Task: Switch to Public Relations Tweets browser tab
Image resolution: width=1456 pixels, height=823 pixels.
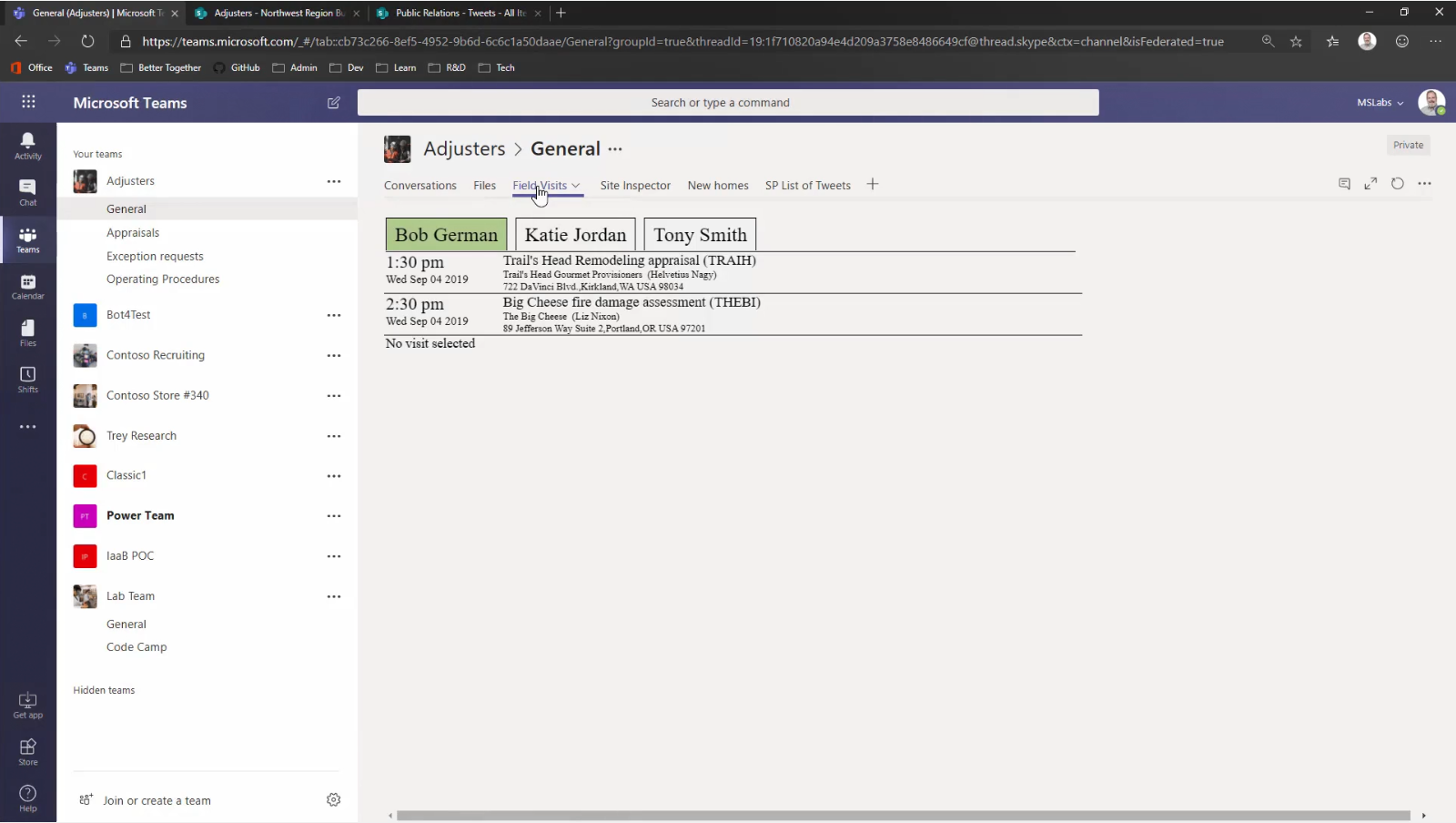Action: [459, 13]
